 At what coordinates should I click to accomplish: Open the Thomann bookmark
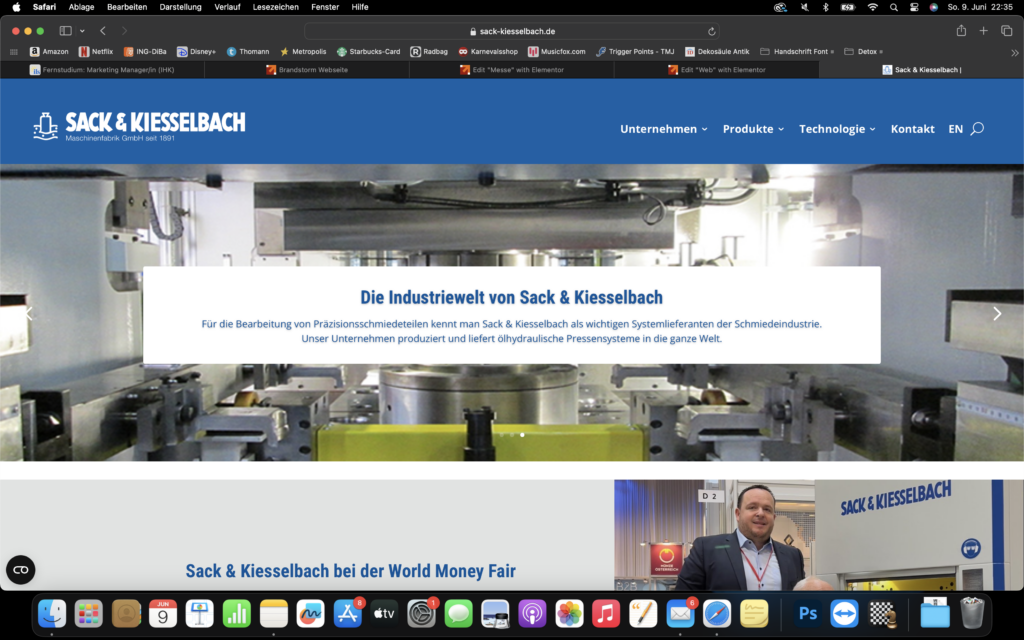click(x=248, y=52)
